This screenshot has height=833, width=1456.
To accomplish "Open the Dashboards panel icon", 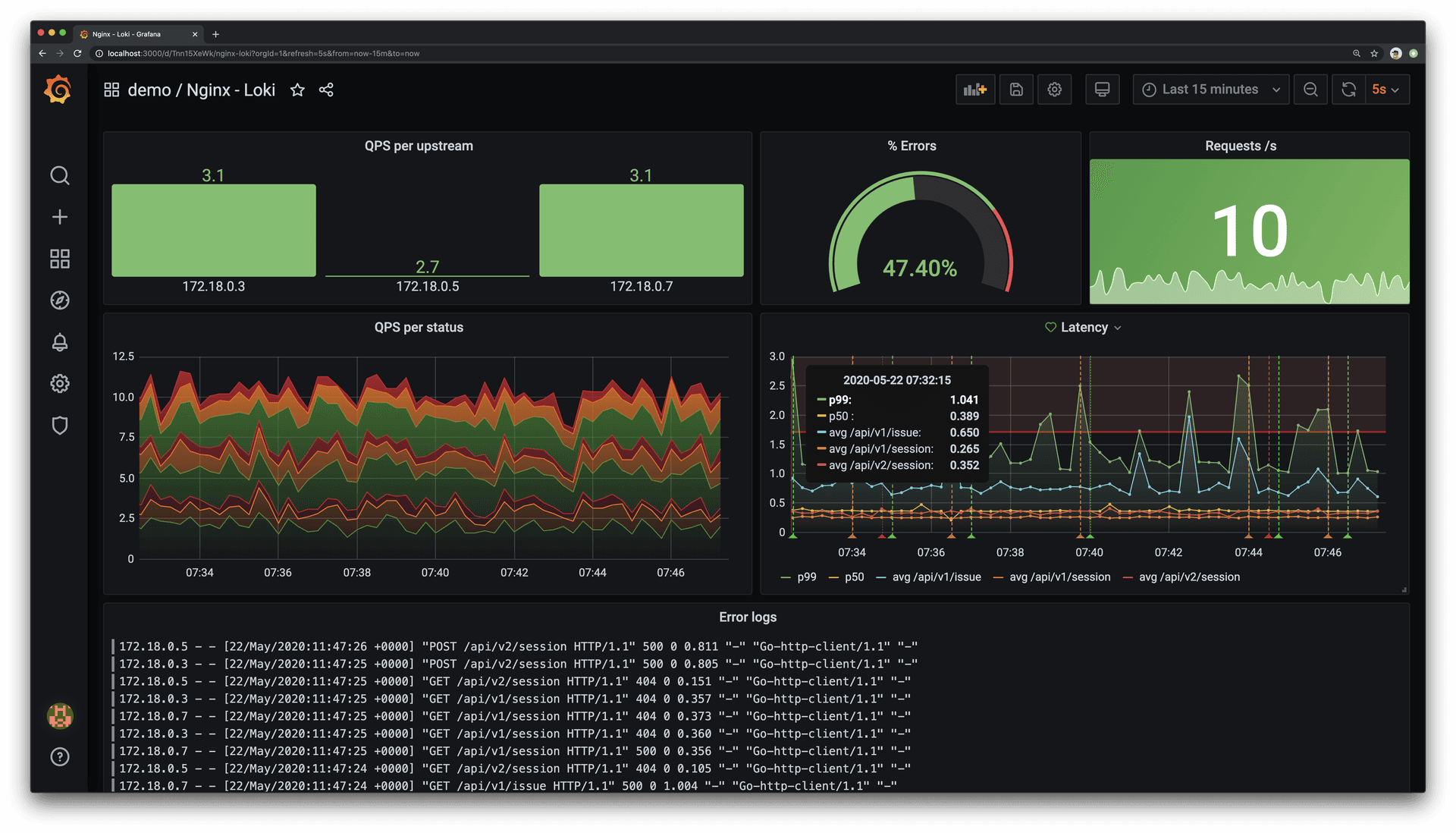I will pyautogui.click(x=59, y=259).
